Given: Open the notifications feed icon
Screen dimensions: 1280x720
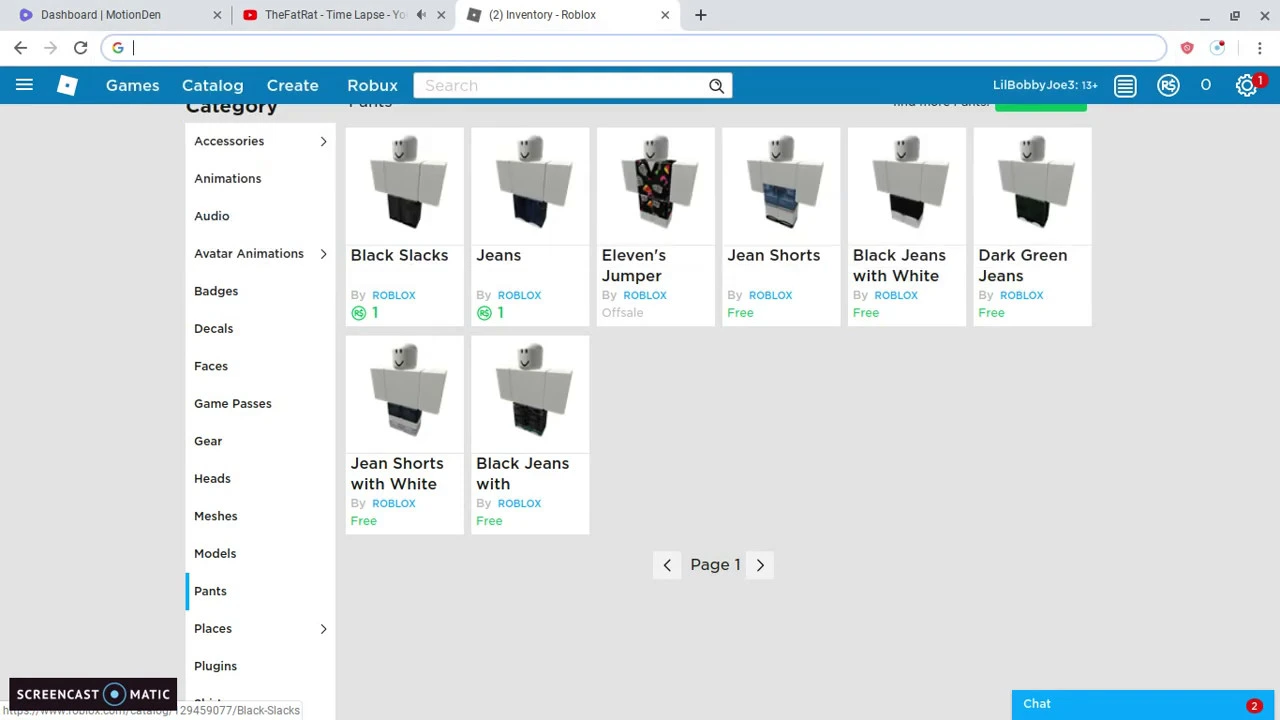Looking at the screenshot, I should (1125, 86).
